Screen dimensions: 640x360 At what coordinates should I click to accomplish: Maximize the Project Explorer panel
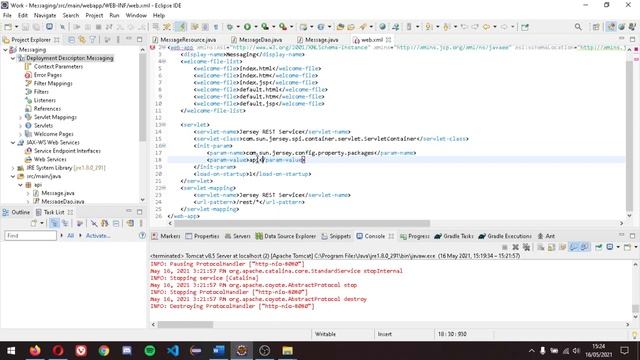point(140,40)
